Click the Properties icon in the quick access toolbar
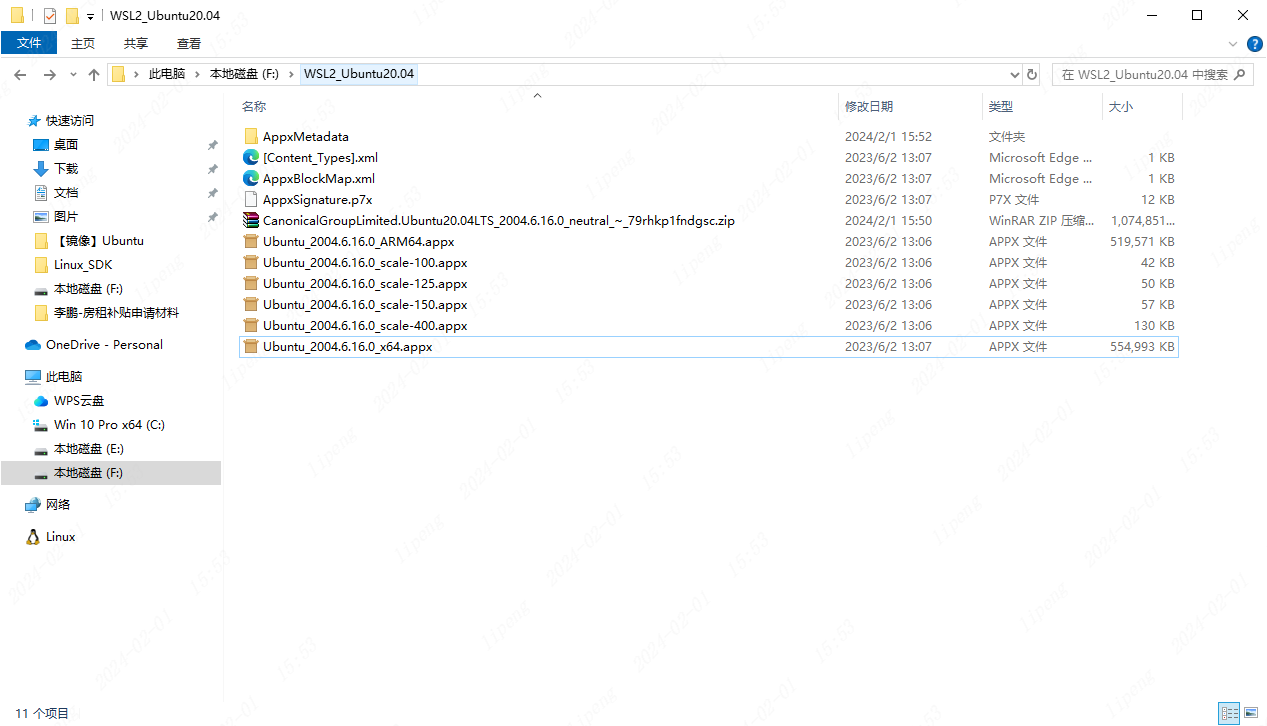1267x726 pixels. point(50,16)
